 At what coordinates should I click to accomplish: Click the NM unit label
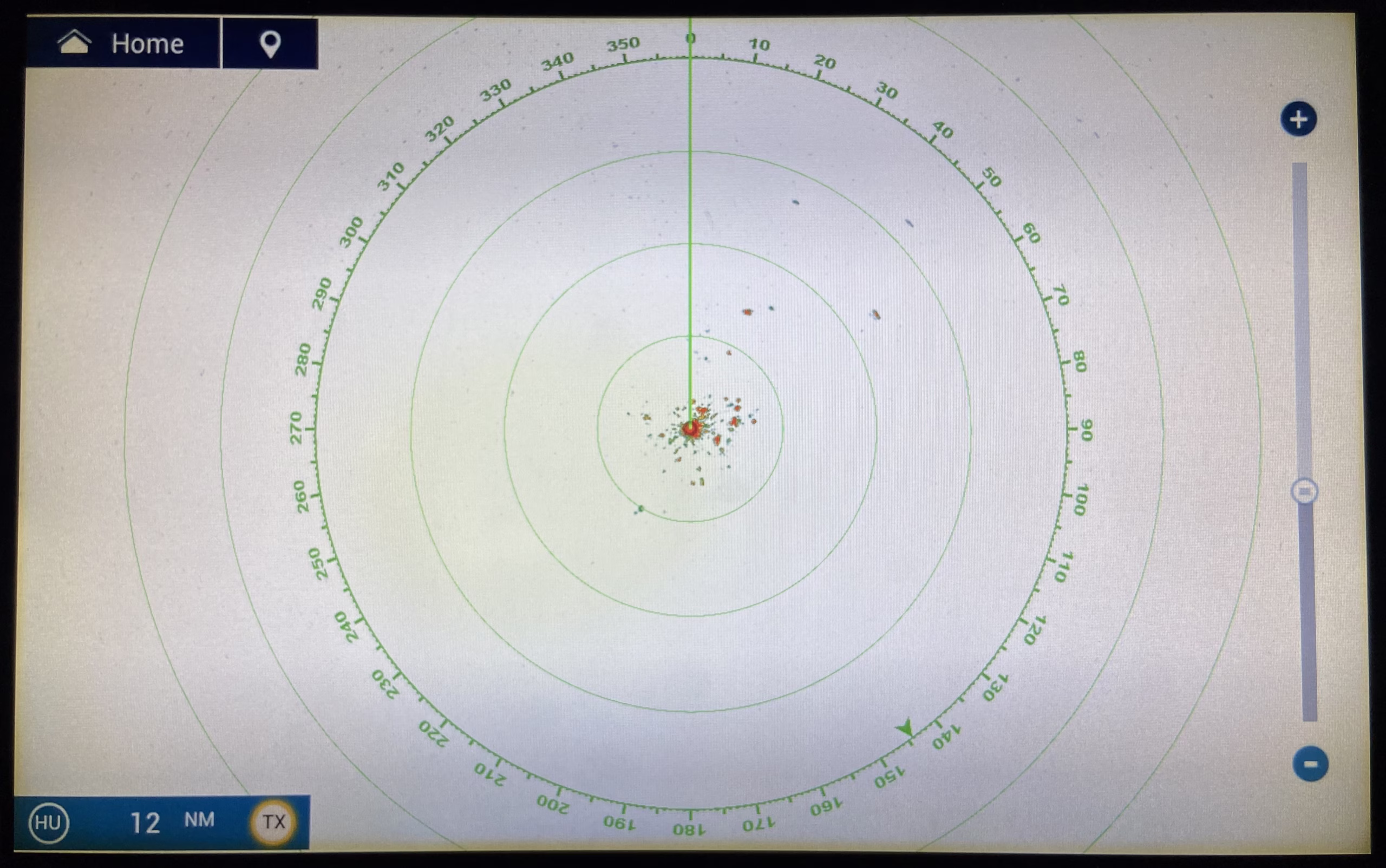point(199,820)
